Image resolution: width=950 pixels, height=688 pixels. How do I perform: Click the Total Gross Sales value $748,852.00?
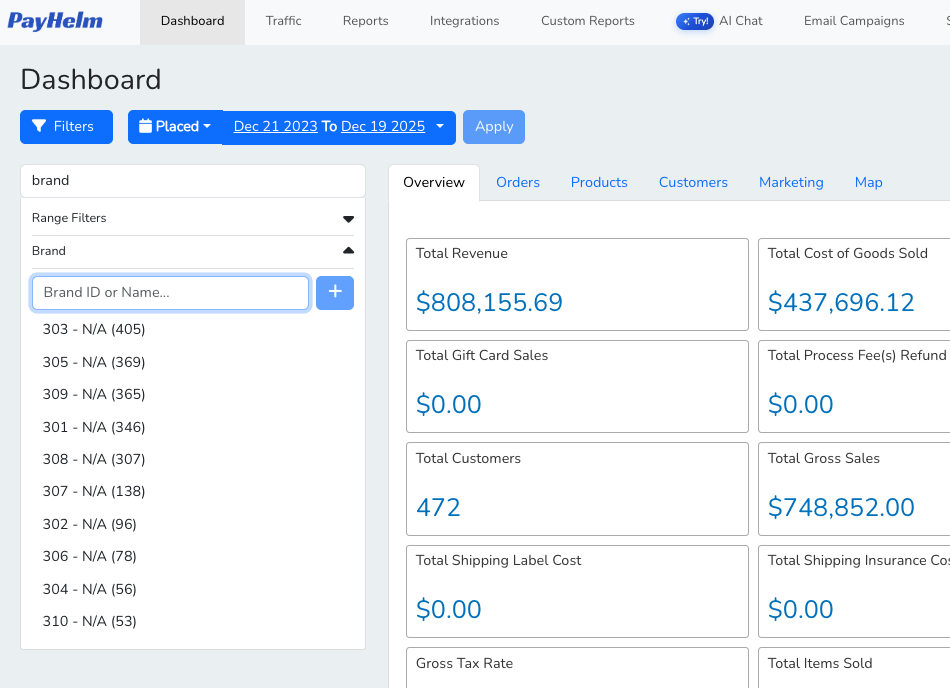tap(841, 508)
